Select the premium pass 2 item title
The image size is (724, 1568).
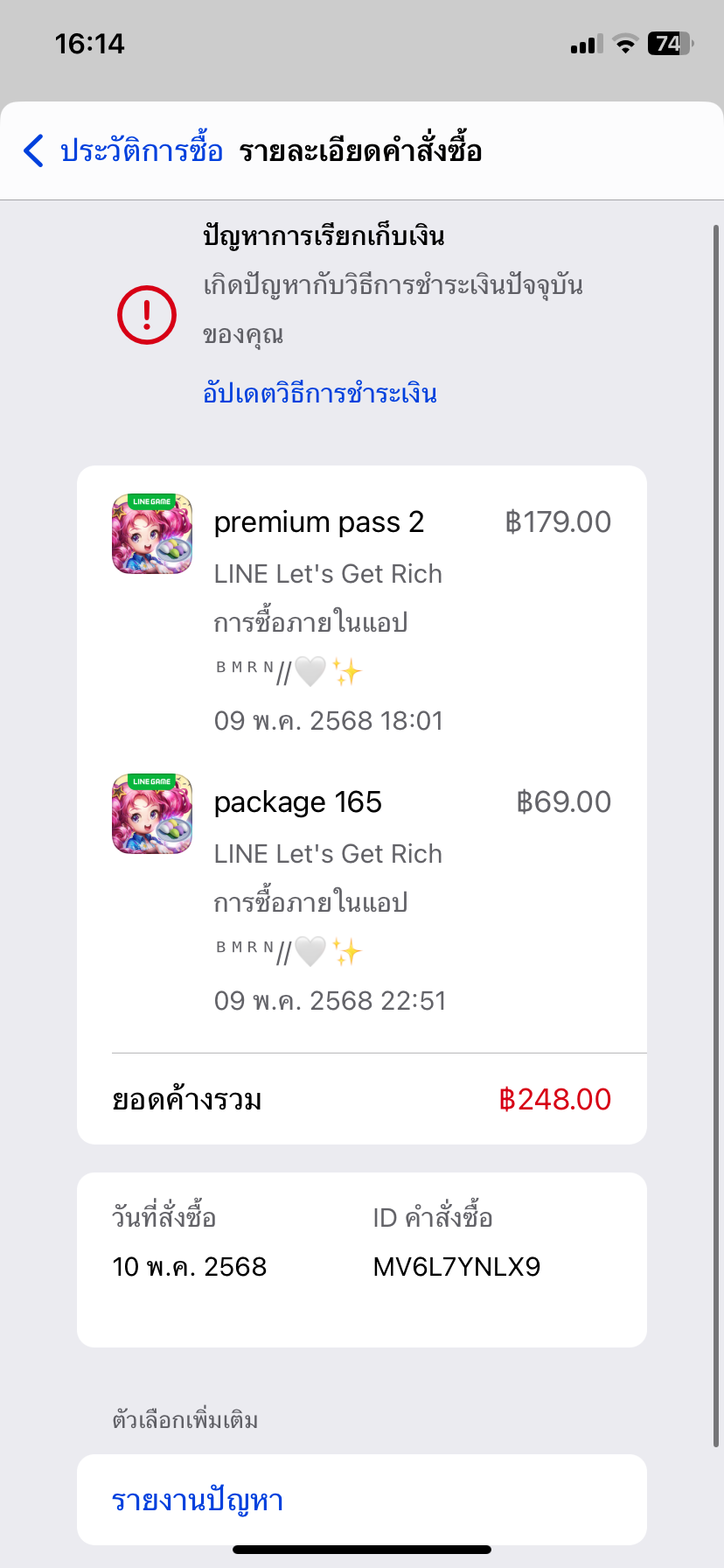(319, 522)
